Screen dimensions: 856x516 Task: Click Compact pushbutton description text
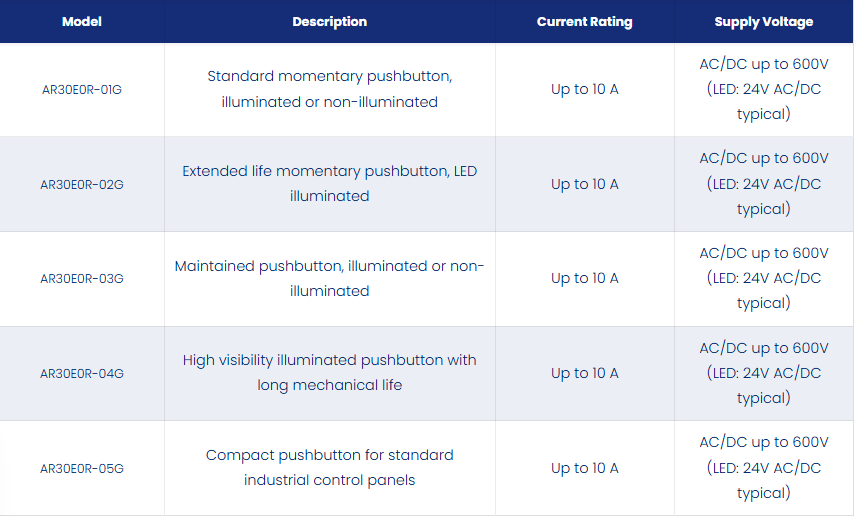point(330,468)
